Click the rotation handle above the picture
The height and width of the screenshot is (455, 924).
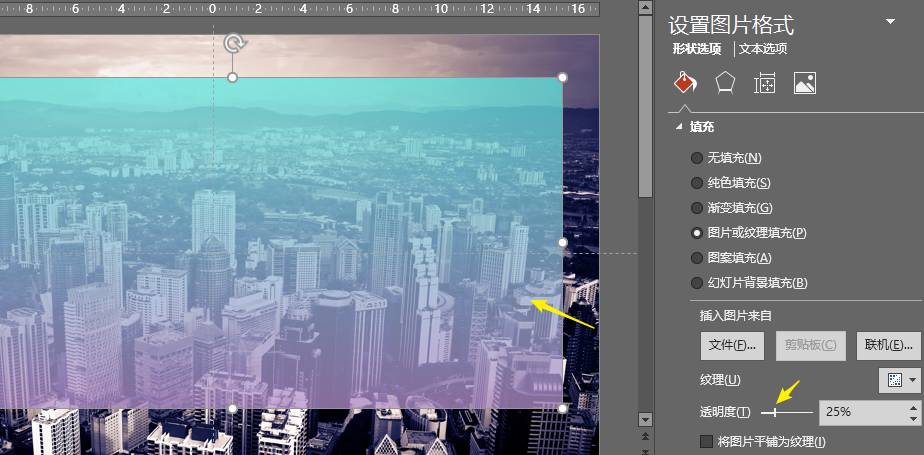235,42
